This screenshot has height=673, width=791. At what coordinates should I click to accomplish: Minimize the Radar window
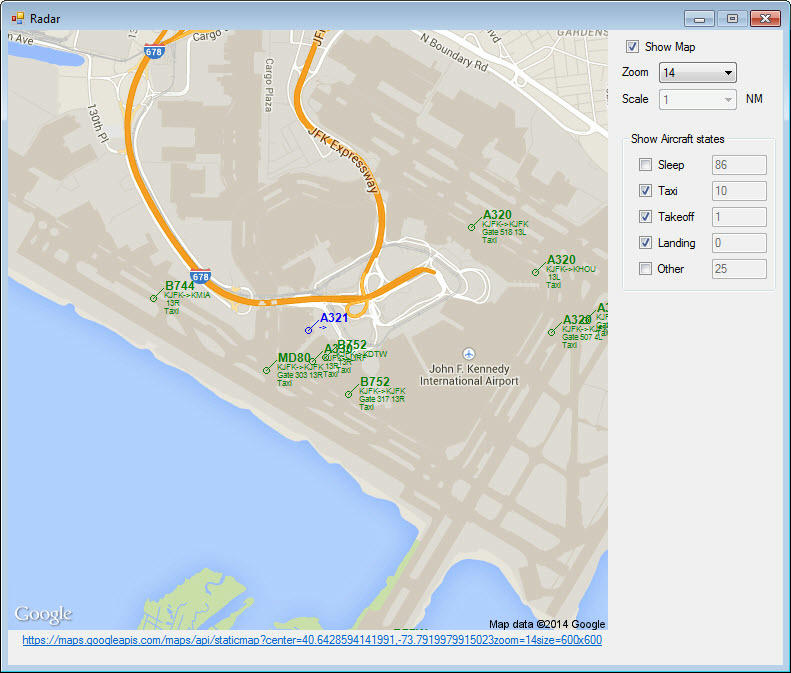[699, 19]
